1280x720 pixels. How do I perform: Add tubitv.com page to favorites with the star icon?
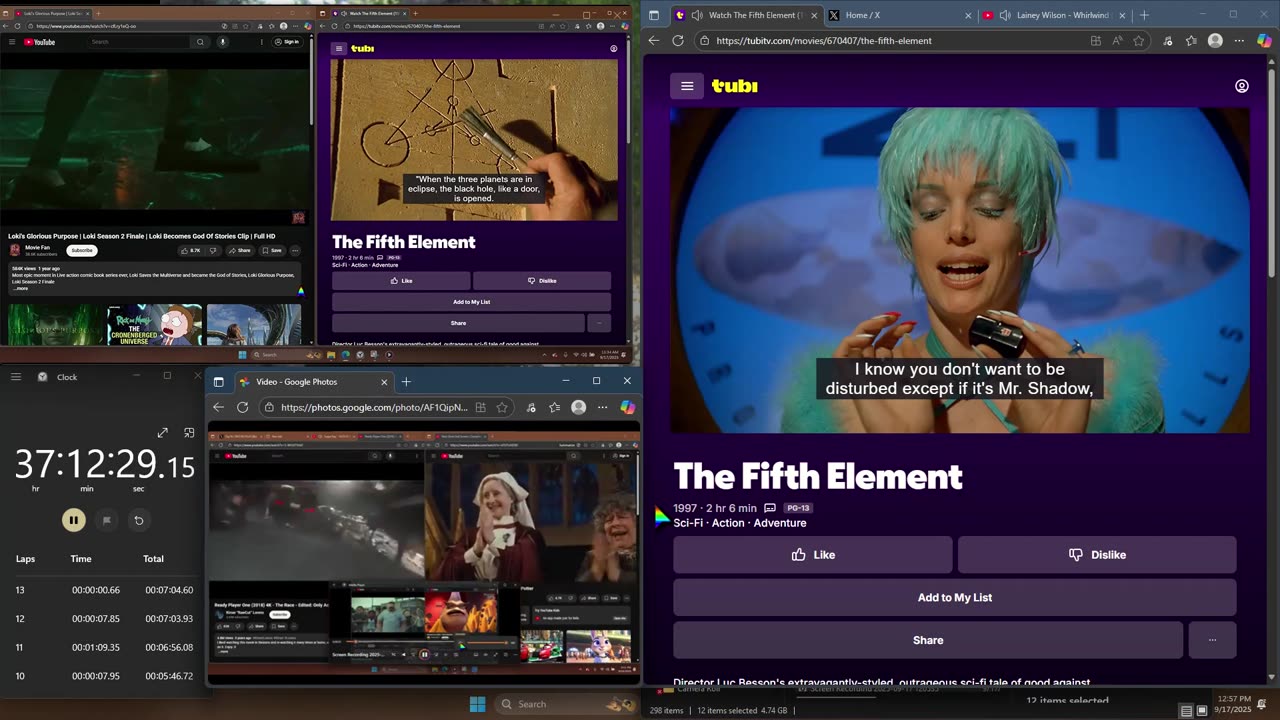tap(1139, 41)
